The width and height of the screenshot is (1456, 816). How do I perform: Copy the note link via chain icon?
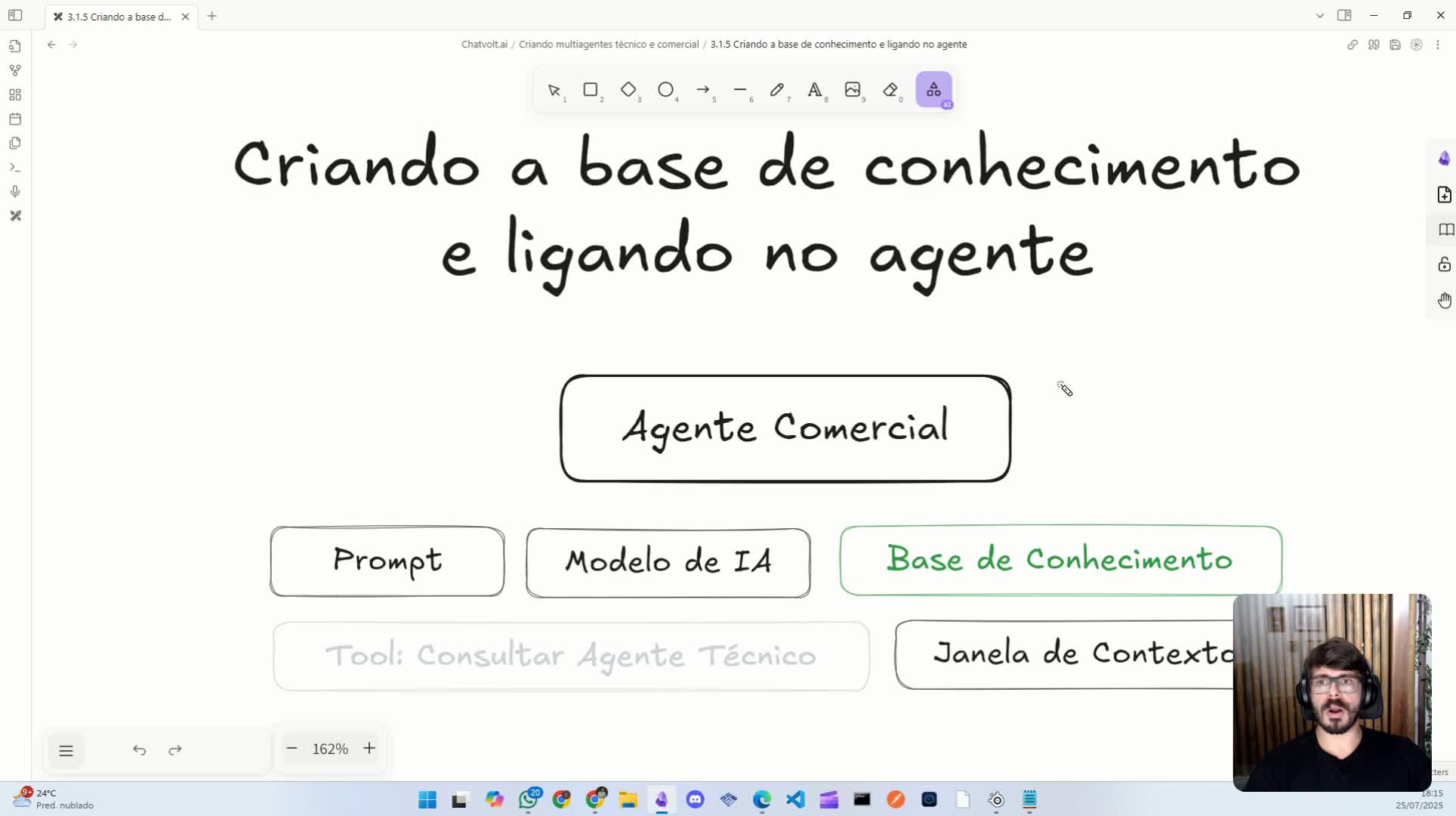1352,45
